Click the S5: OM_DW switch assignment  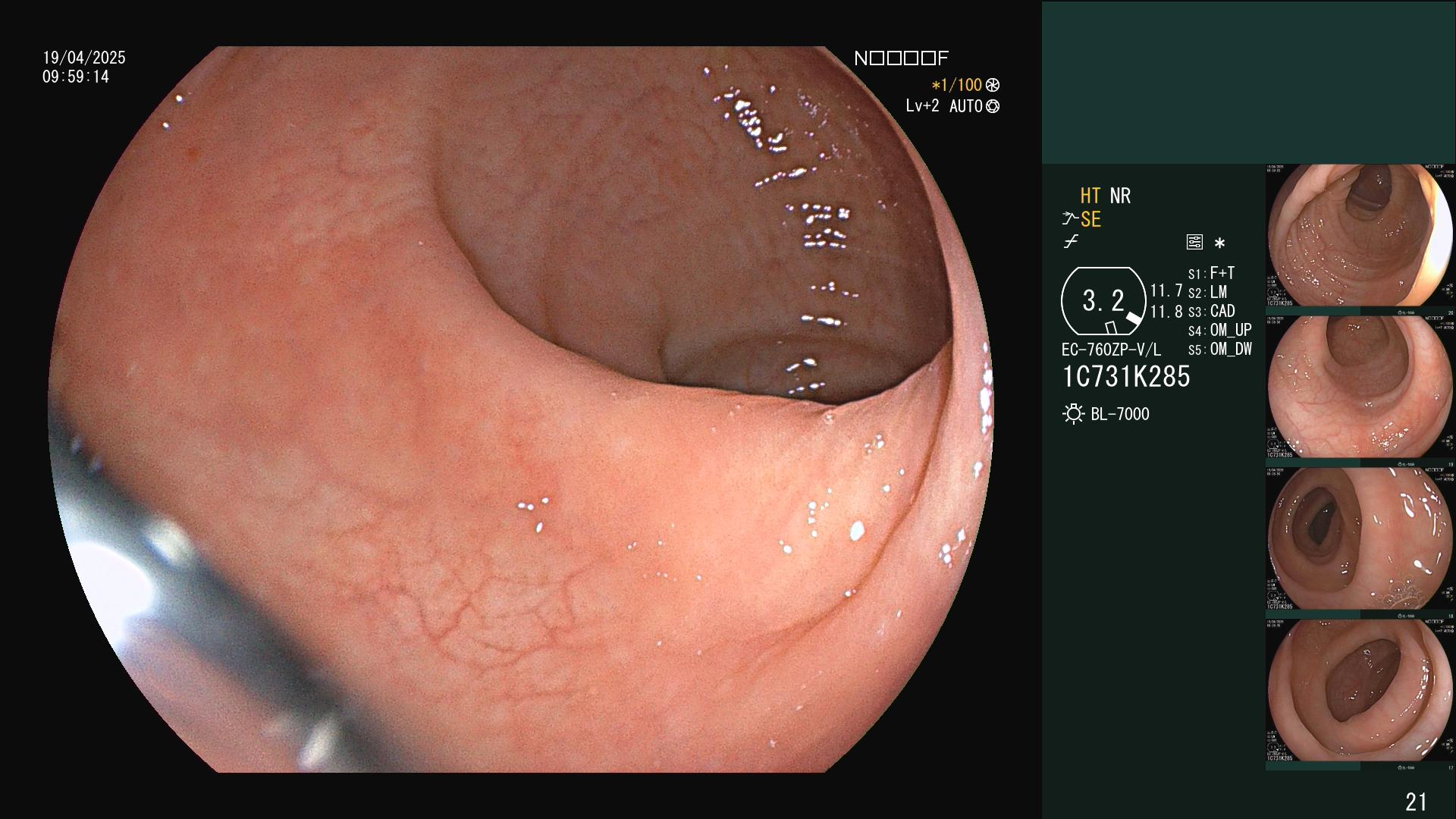(x=1219, y=349)
